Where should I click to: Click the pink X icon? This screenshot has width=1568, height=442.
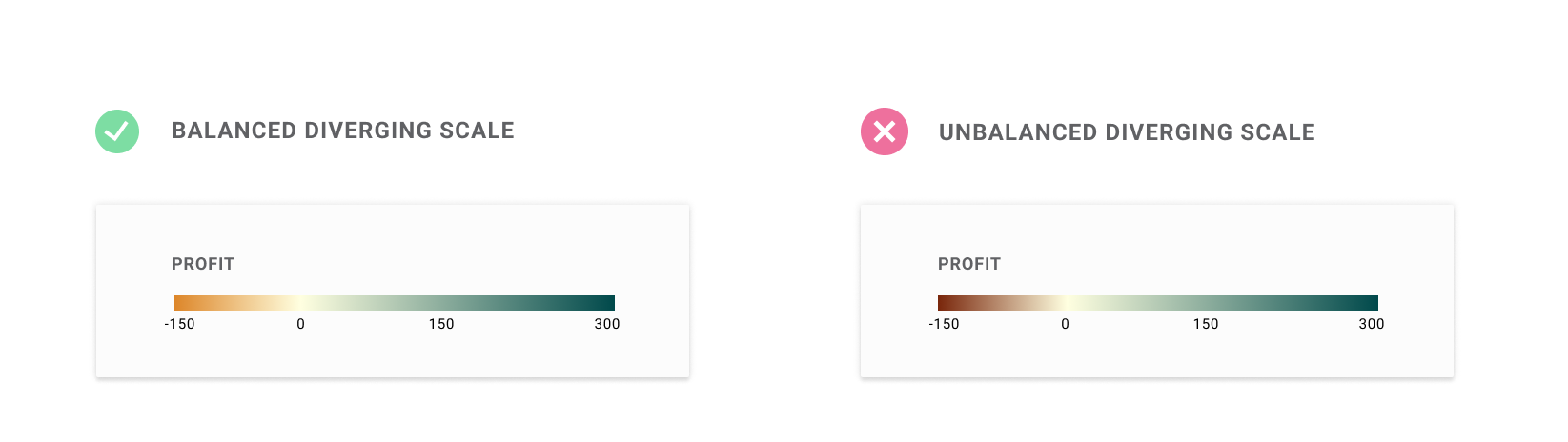885,131
